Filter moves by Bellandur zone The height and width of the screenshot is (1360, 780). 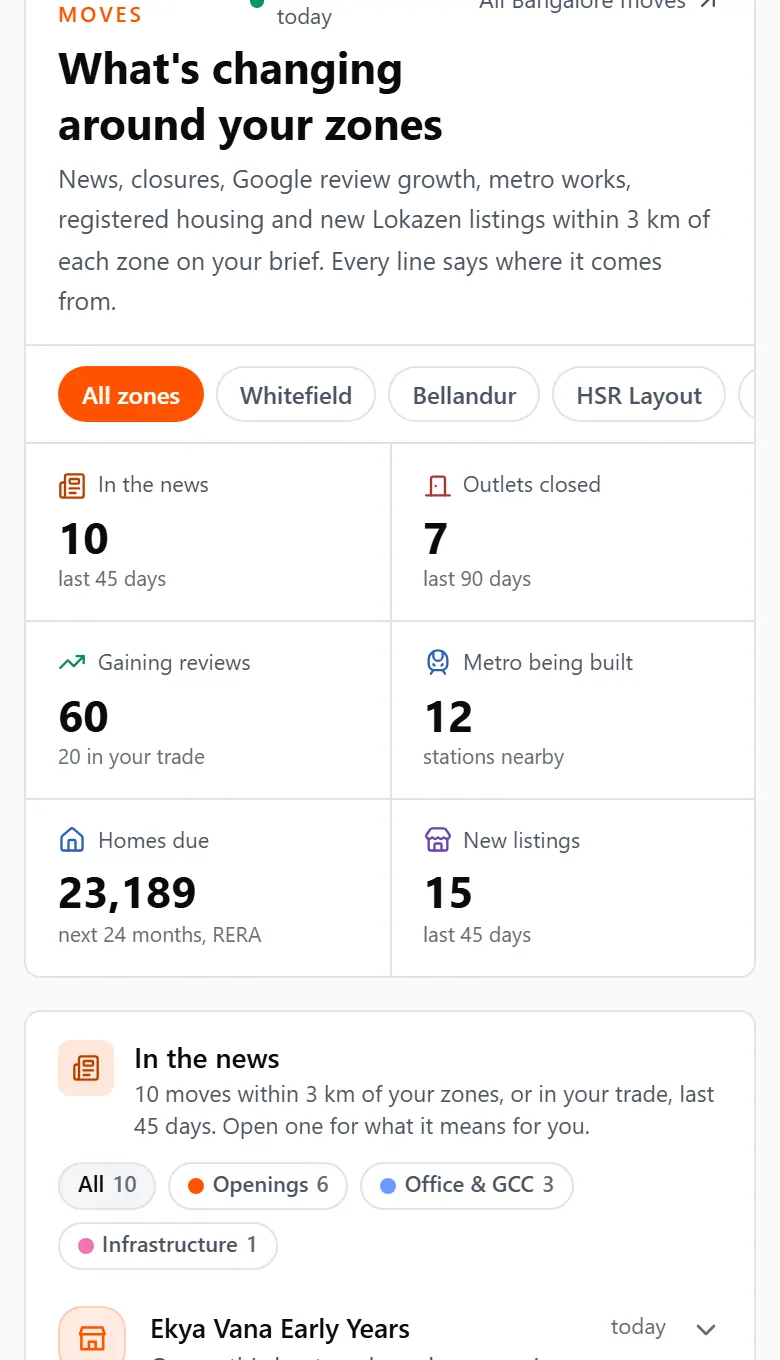464,395
